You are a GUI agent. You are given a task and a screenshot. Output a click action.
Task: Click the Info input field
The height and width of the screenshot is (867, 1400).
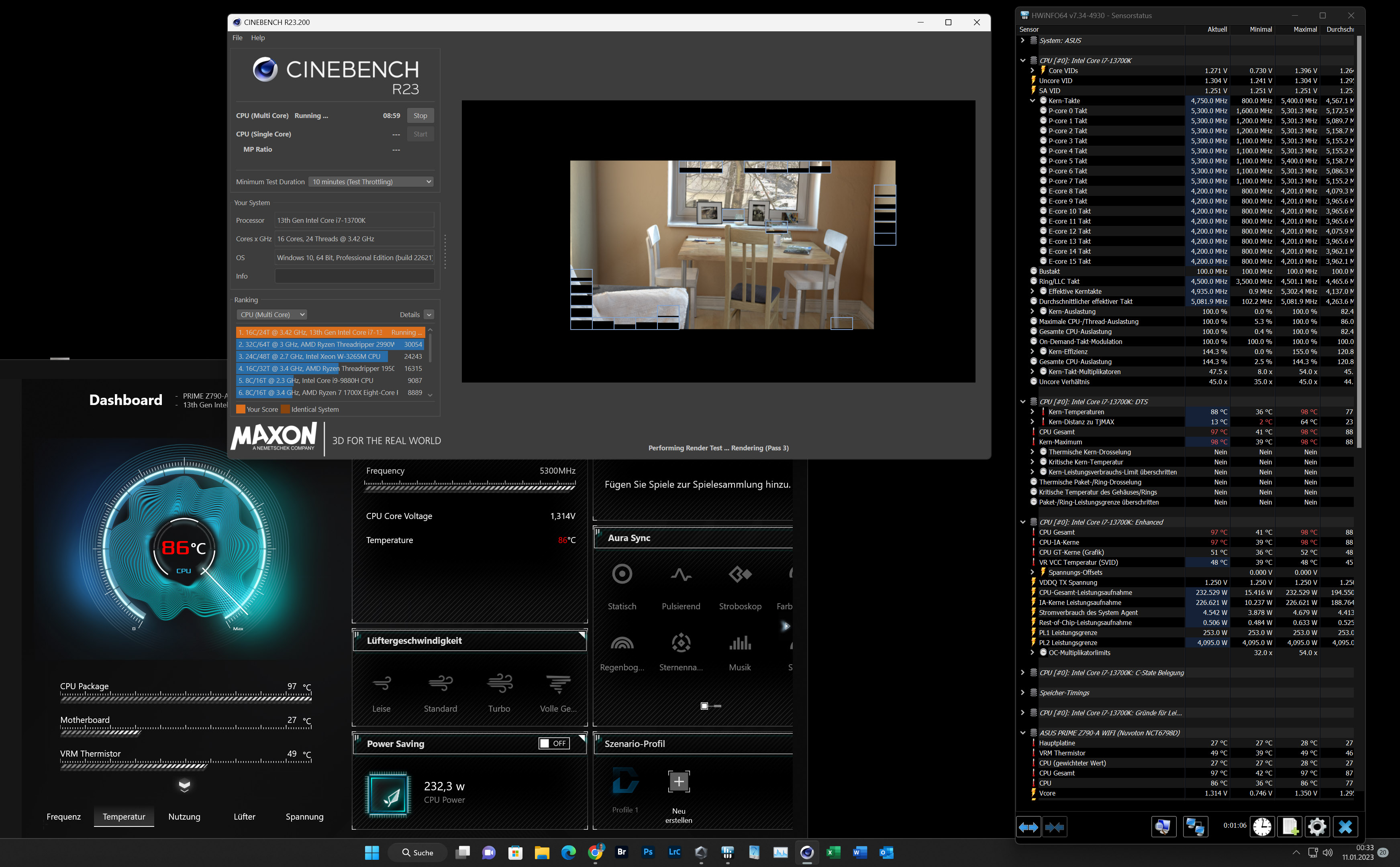pos(354,277)
